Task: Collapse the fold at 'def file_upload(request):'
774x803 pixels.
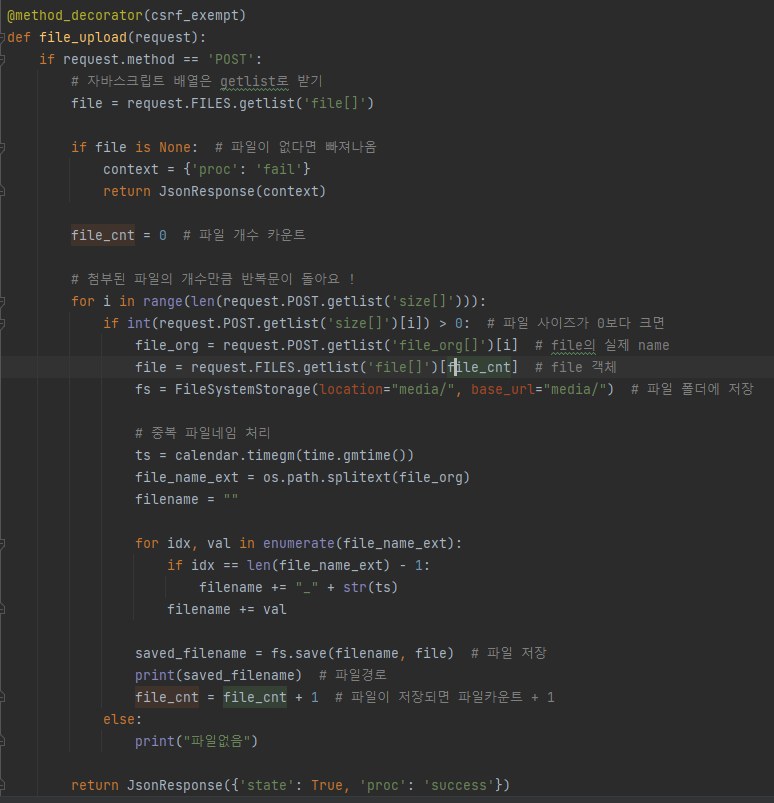Action: (x=3, y=37)
